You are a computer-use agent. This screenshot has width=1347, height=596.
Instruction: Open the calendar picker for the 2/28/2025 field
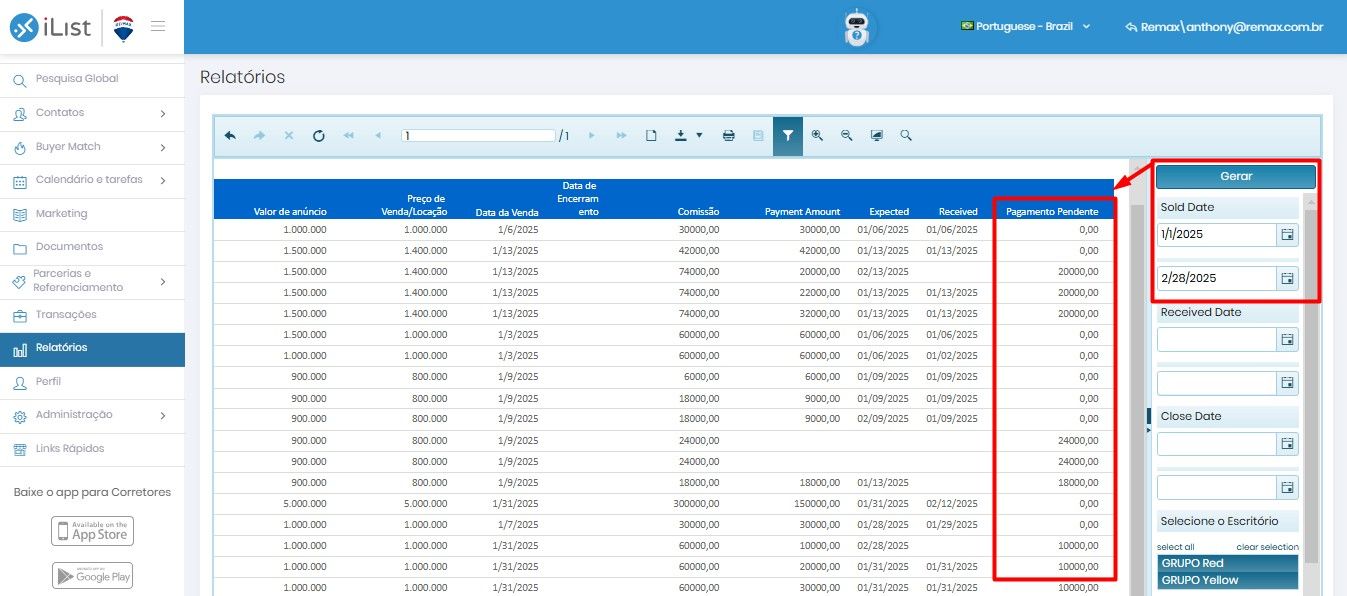tap(1288, 278)
